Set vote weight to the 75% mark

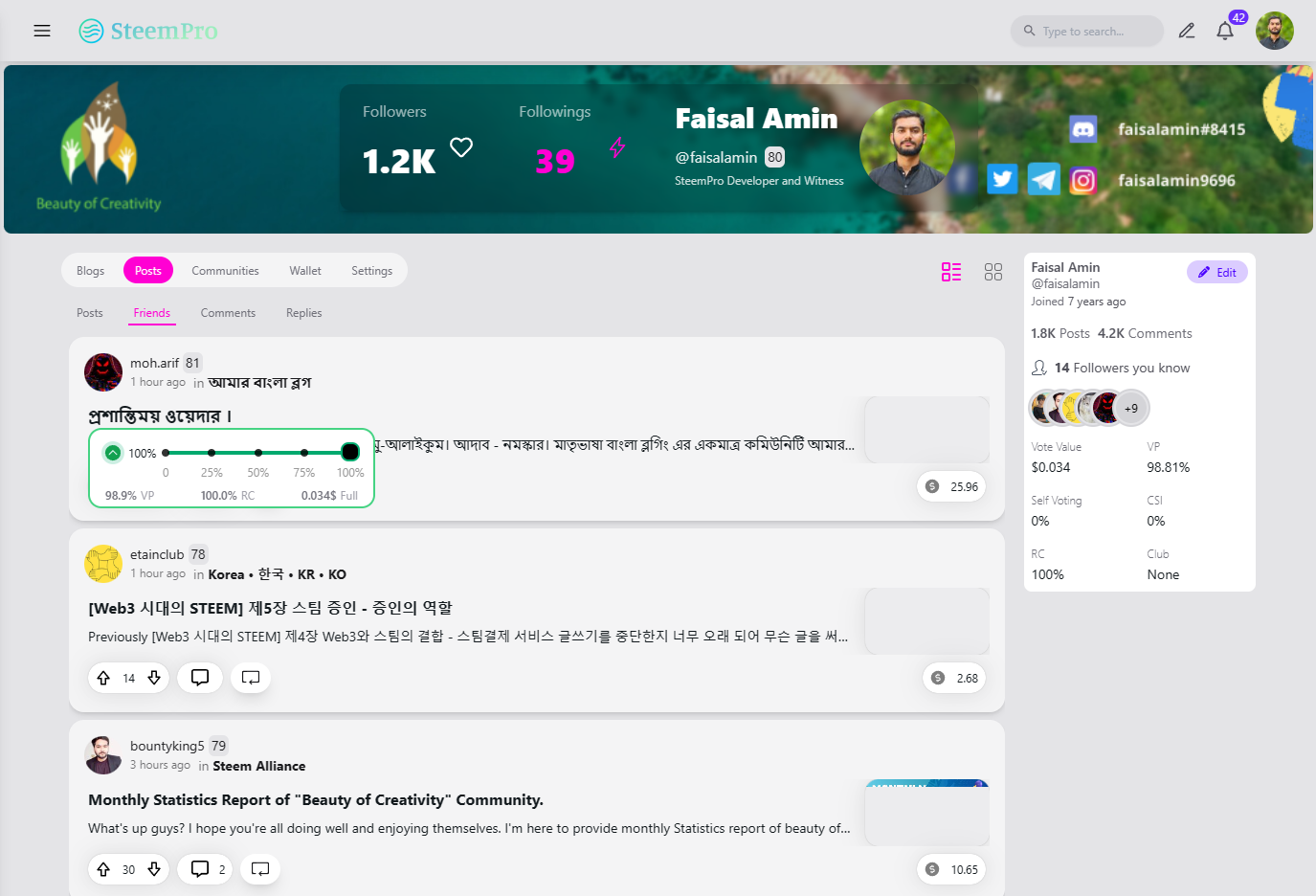pos(304,453)
